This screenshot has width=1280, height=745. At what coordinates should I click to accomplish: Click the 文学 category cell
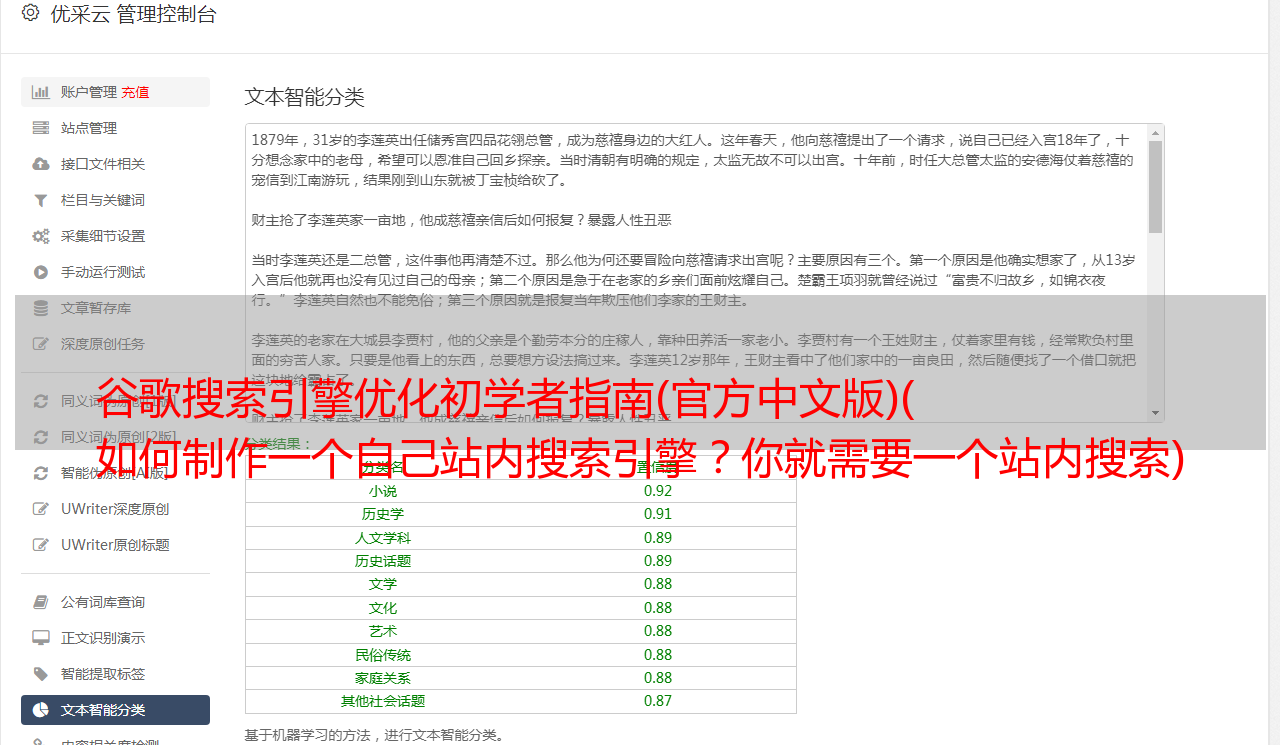pos(383,584)
